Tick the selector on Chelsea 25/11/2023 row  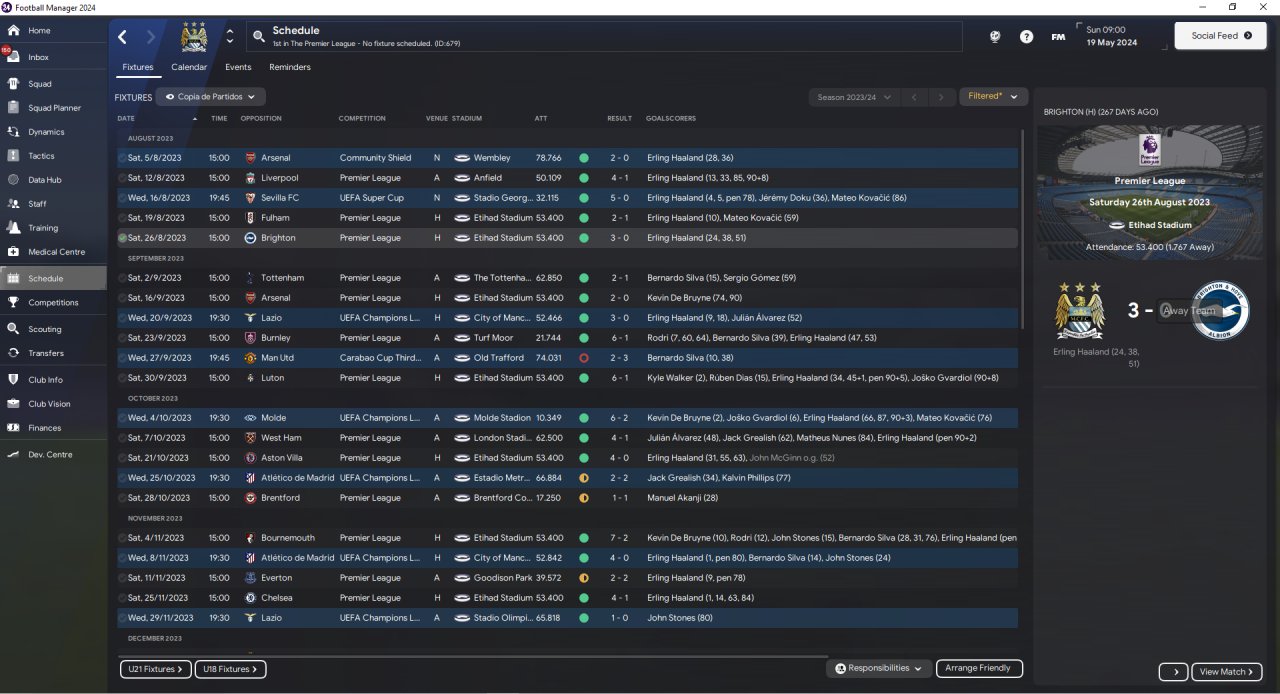pyautogui.click(x=122, y=598)
